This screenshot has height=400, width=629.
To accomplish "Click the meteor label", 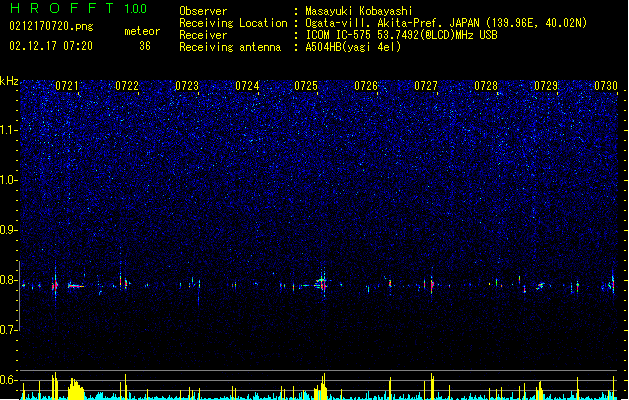I will click(142, 31).
